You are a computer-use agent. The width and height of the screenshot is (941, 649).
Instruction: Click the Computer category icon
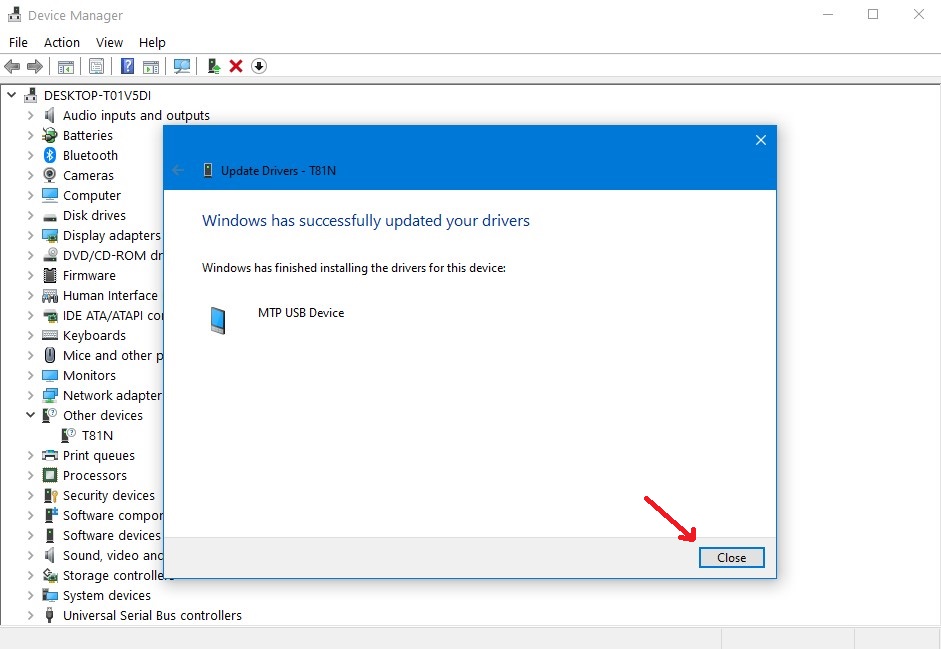pos(50,195)
